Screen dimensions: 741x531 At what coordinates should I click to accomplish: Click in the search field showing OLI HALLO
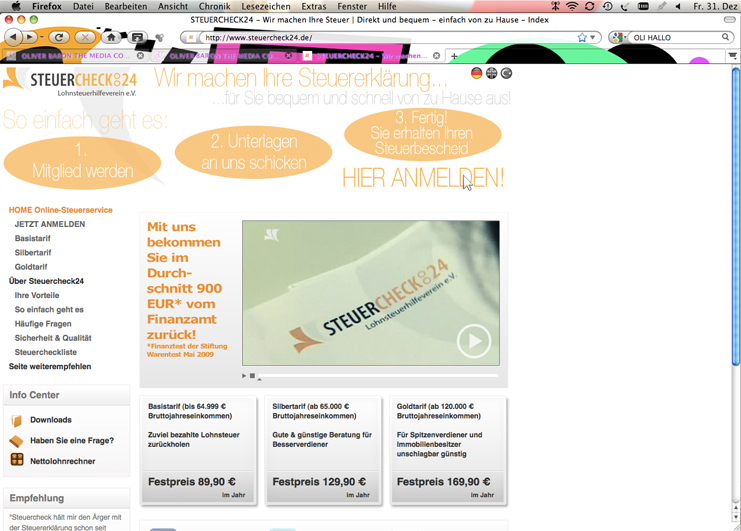(676, 37)
